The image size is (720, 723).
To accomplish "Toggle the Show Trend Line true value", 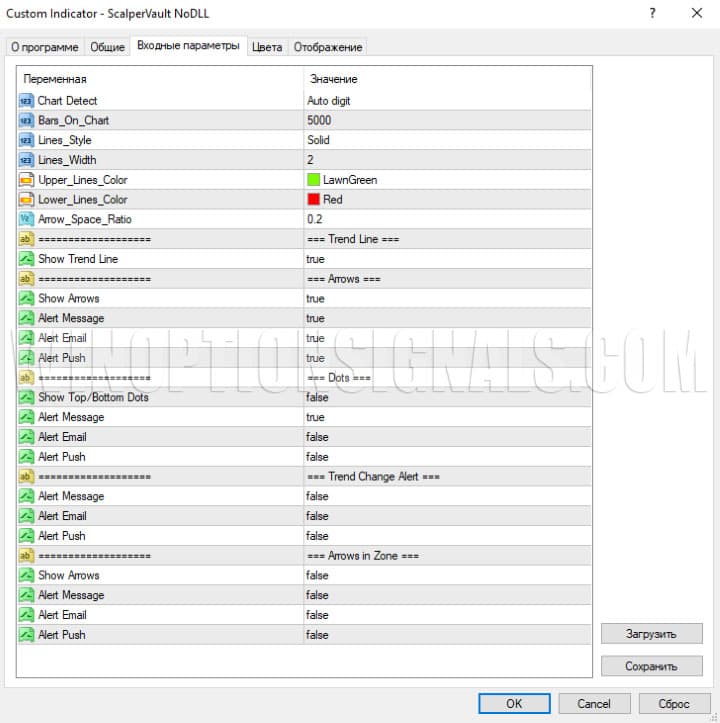I will tap(315, 259).
